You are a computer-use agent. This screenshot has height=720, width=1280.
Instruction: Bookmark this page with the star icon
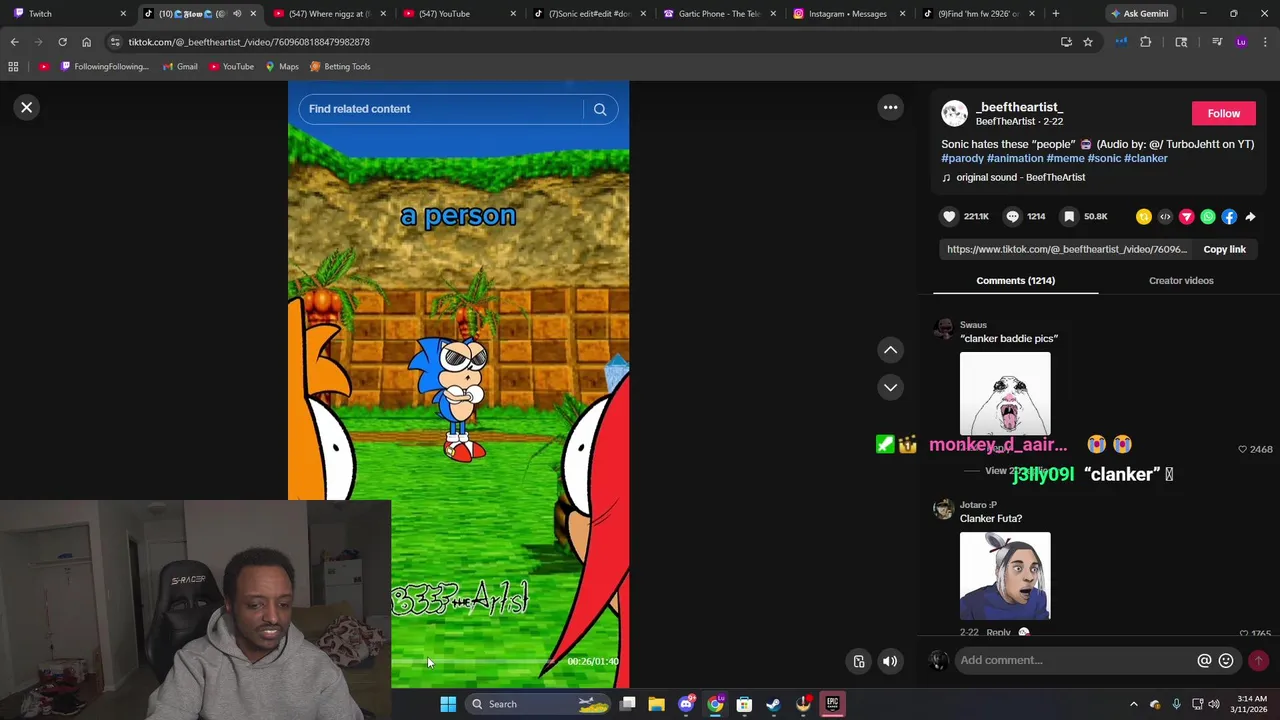pos(1088,42)
